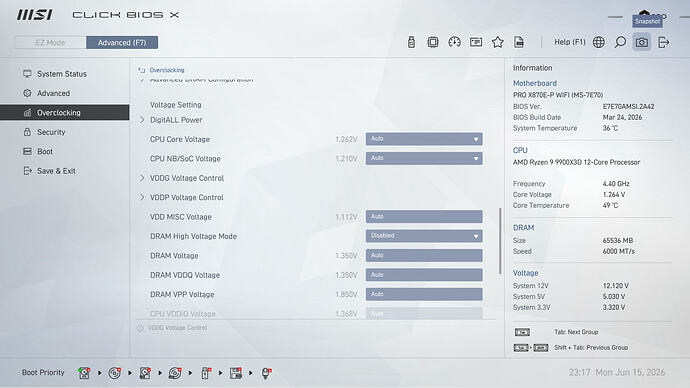
Task: Click the Motherboard heading in Information
Action: [535, 83]
